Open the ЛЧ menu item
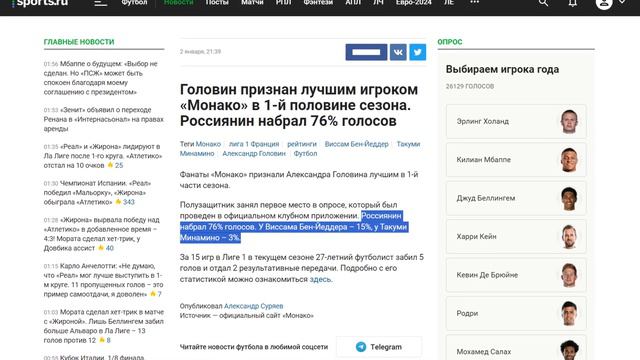 pyautogui.click(x=378, y=3)
